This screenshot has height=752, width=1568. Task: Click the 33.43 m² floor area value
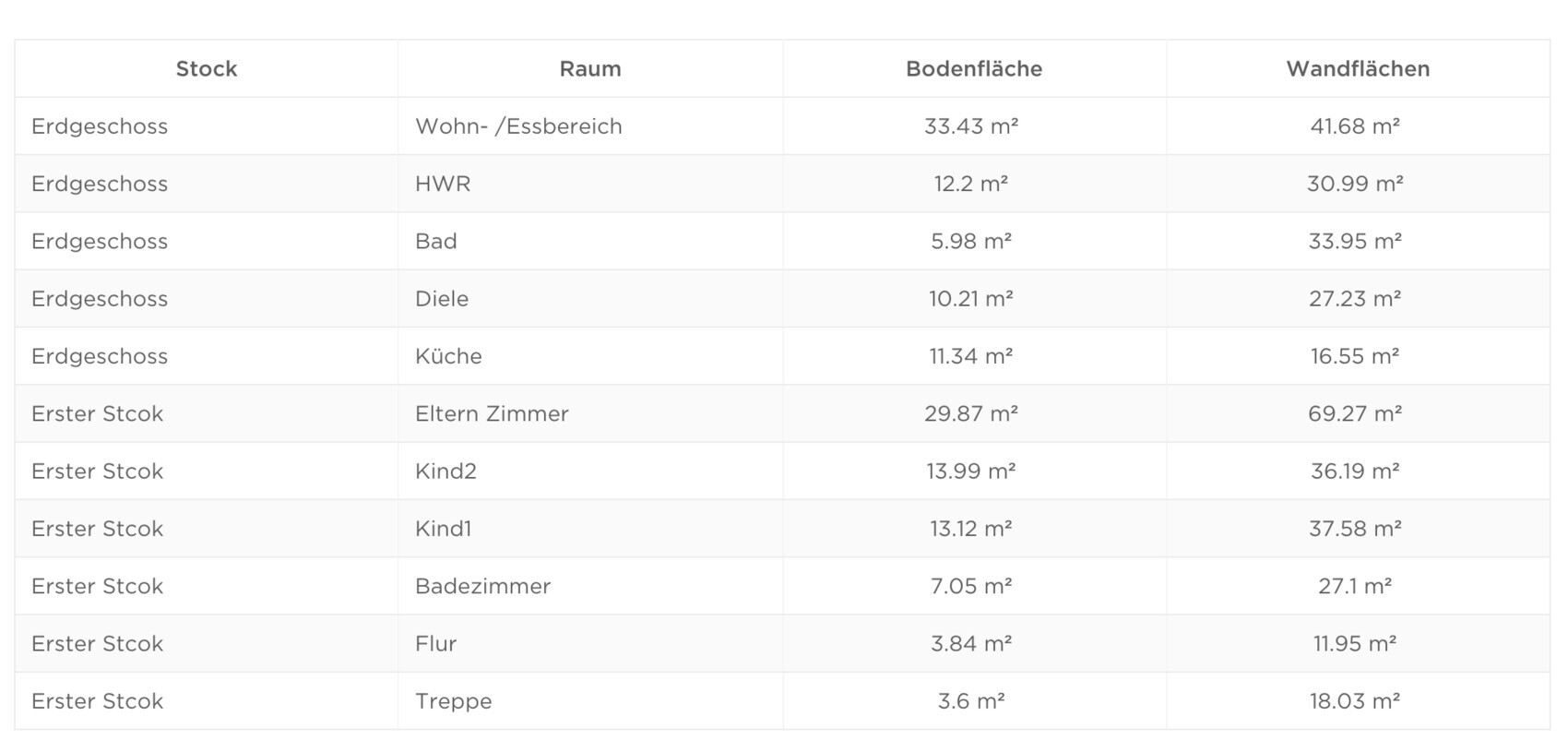click(x=971, y=126)
